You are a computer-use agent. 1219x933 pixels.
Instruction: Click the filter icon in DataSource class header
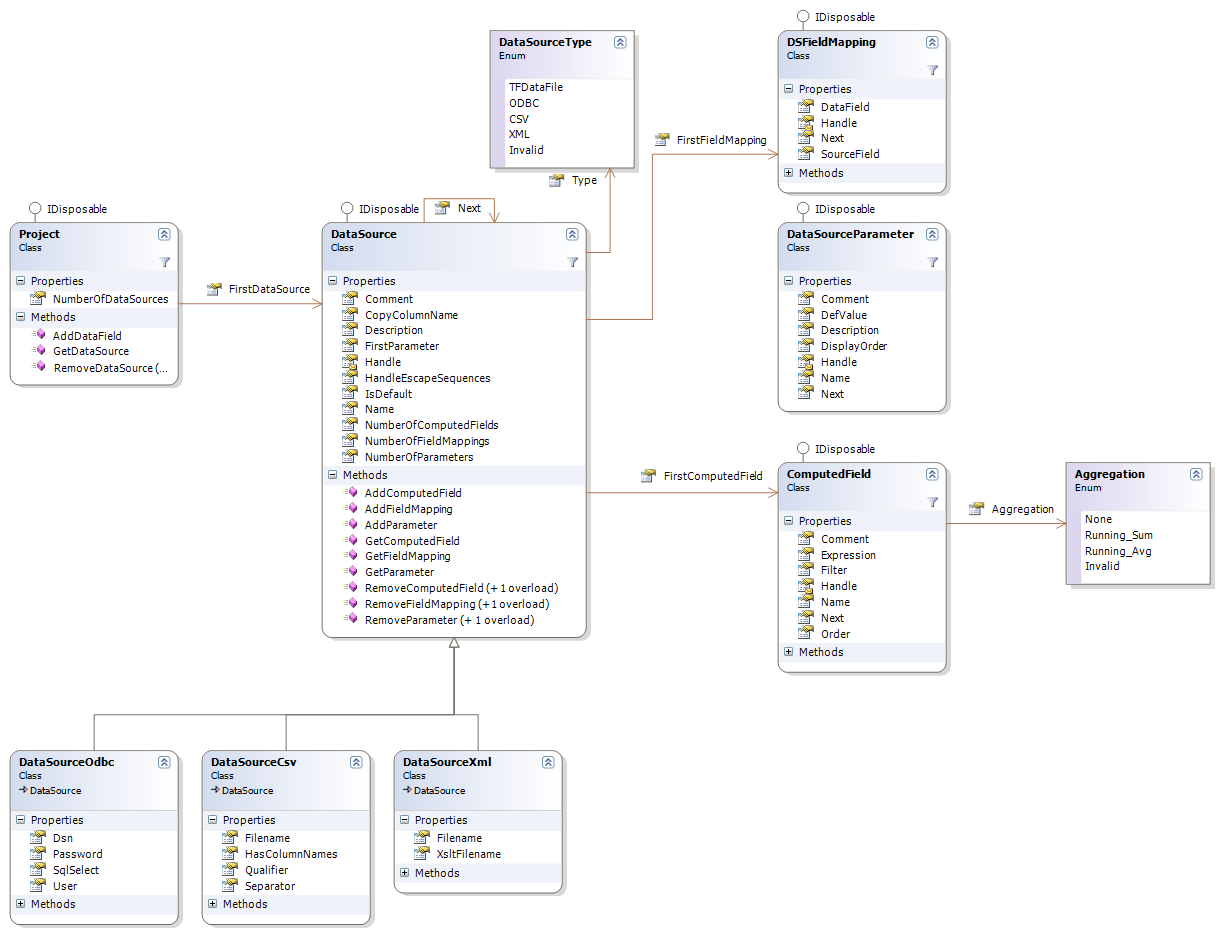pos(572,262)
